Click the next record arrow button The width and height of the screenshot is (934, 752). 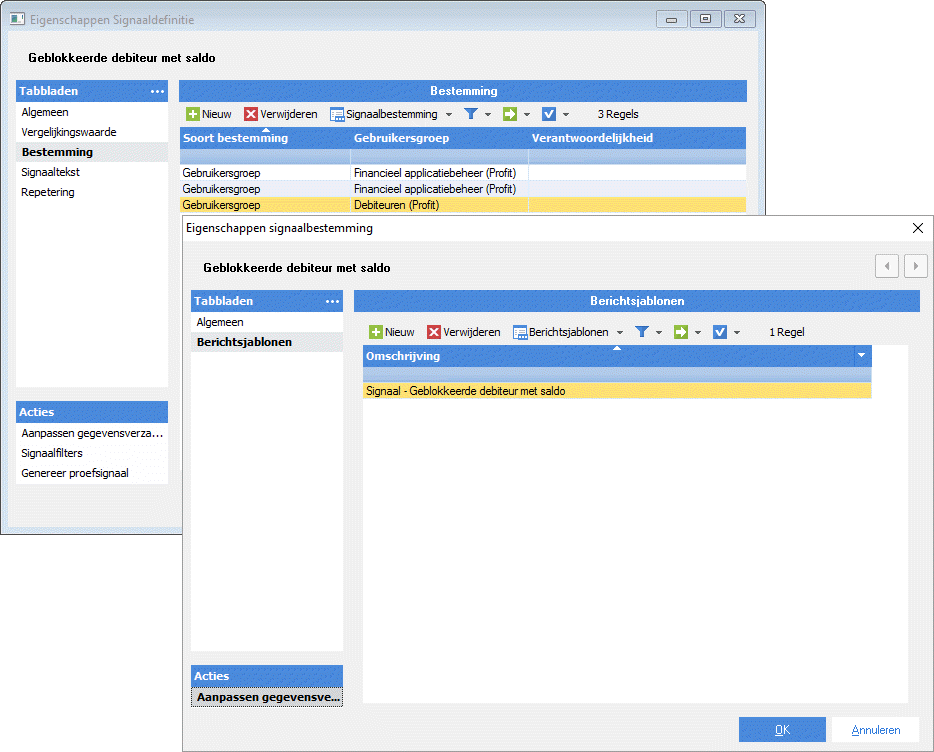point(915,266)
